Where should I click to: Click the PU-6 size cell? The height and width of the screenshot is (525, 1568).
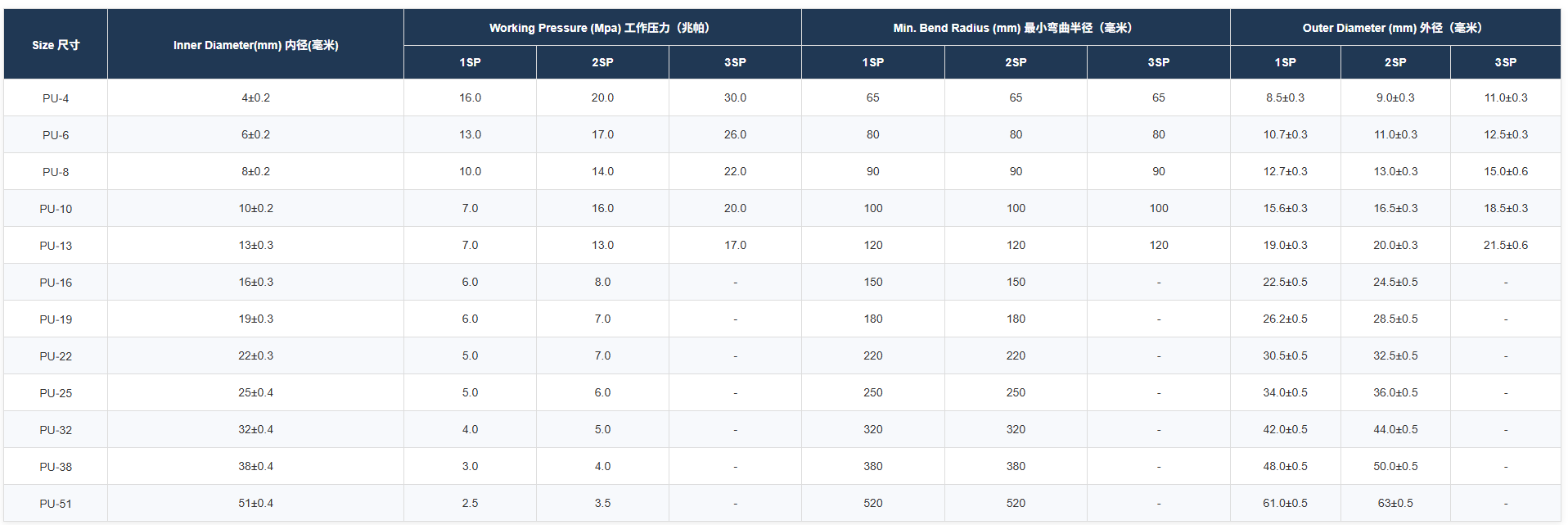coord(56,135)
